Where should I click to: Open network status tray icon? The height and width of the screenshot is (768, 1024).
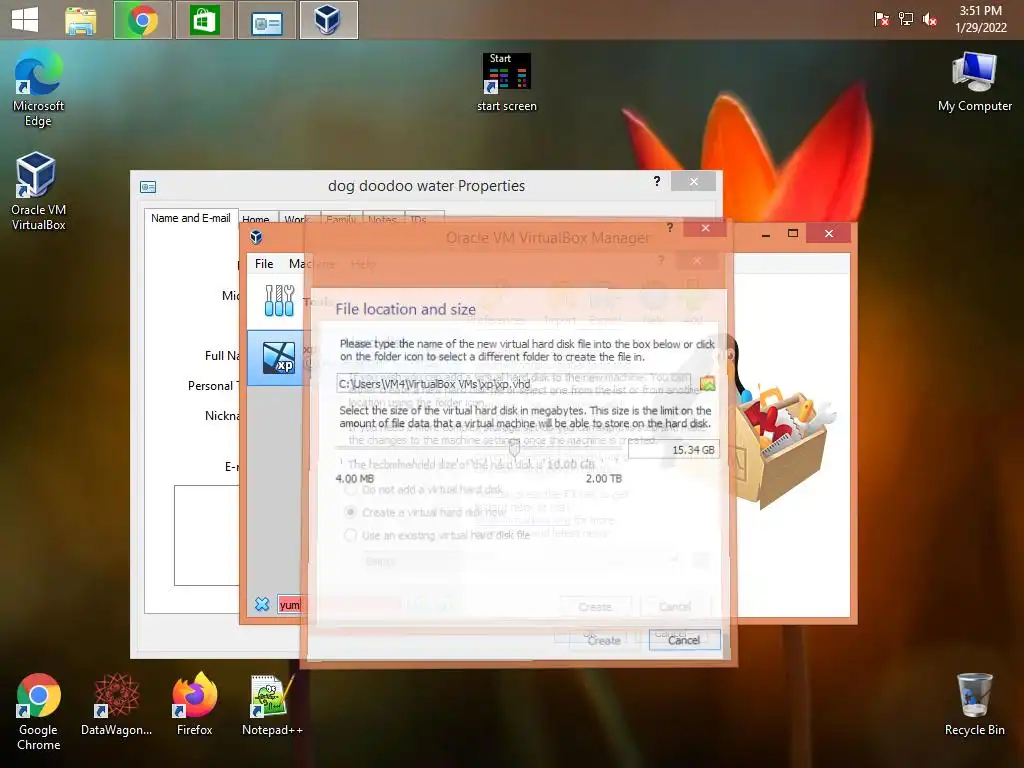pos(906,19)
